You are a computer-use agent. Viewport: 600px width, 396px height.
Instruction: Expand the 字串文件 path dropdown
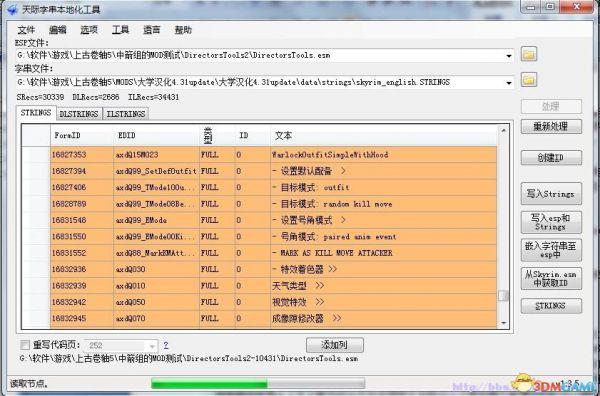(x=509, y=83)
